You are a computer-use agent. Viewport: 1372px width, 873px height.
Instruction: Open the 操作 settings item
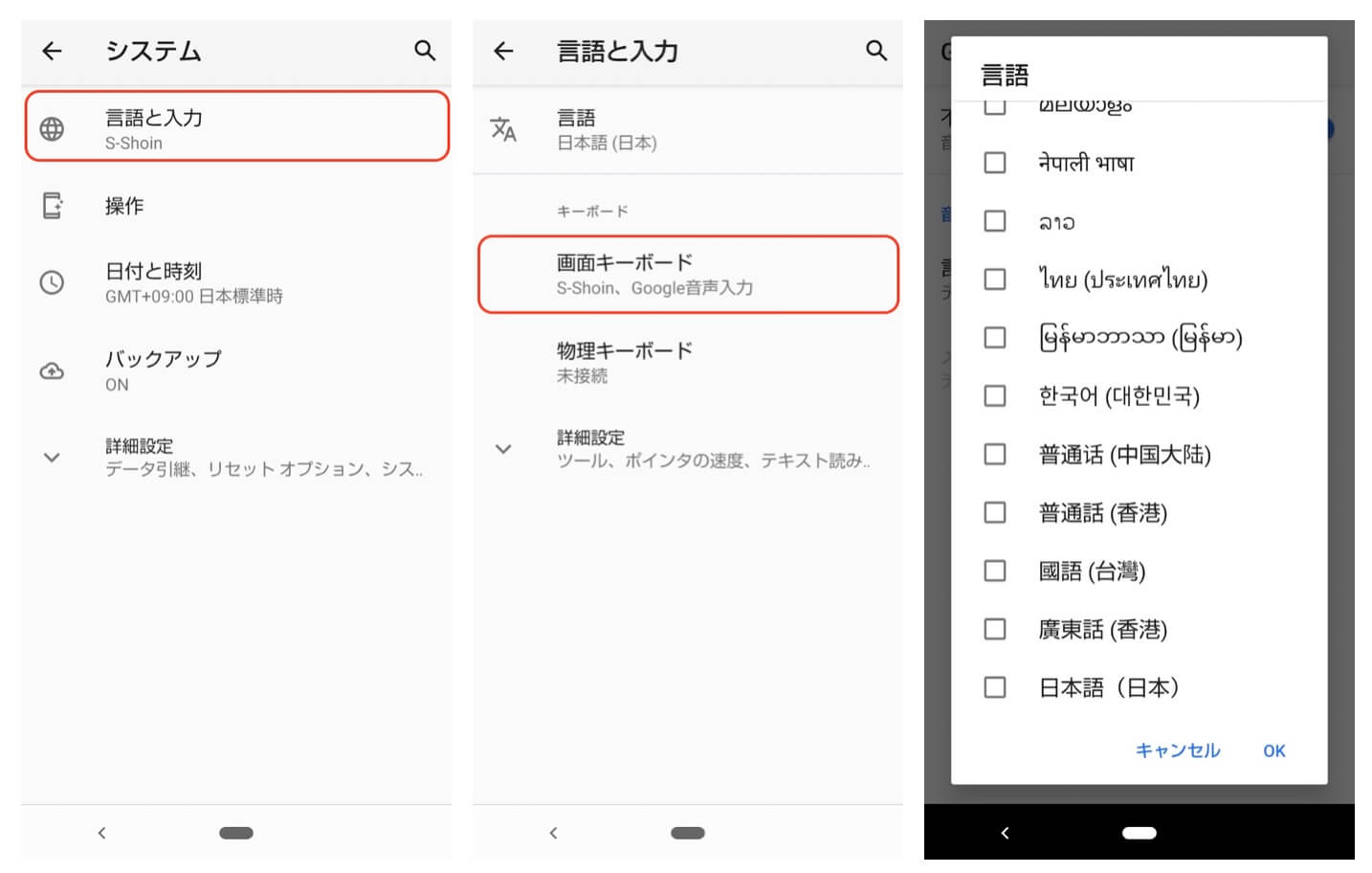(x=236, y=206)
